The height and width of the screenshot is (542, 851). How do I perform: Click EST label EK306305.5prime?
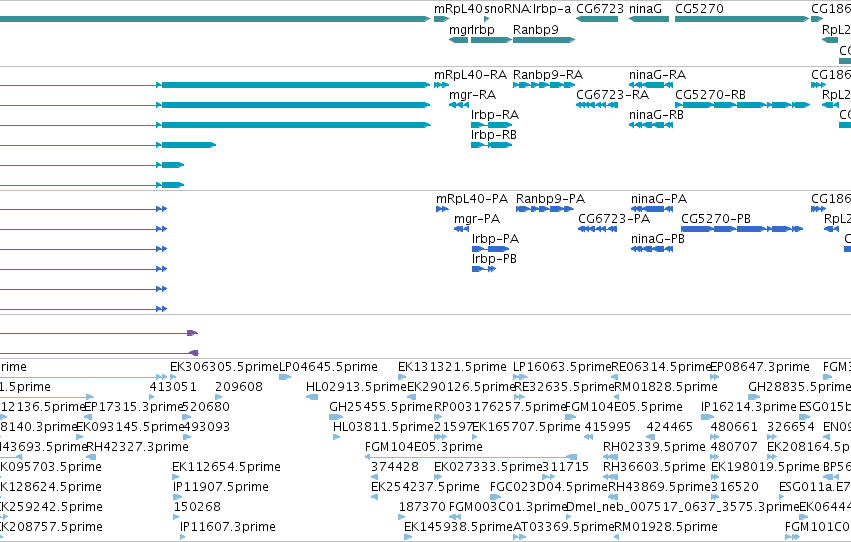pos(224,367)
